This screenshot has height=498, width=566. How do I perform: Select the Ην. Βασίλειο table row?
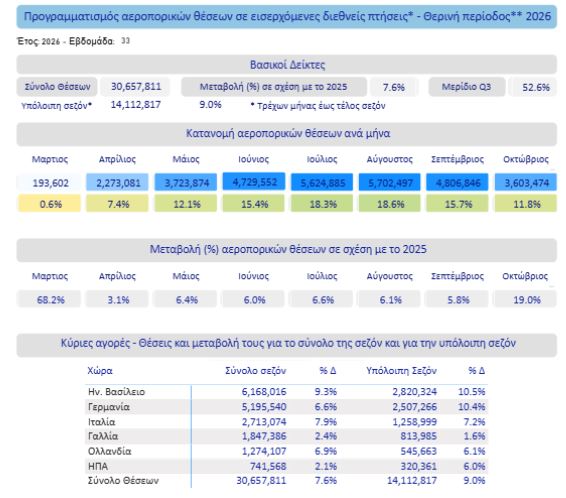[287, 392]
